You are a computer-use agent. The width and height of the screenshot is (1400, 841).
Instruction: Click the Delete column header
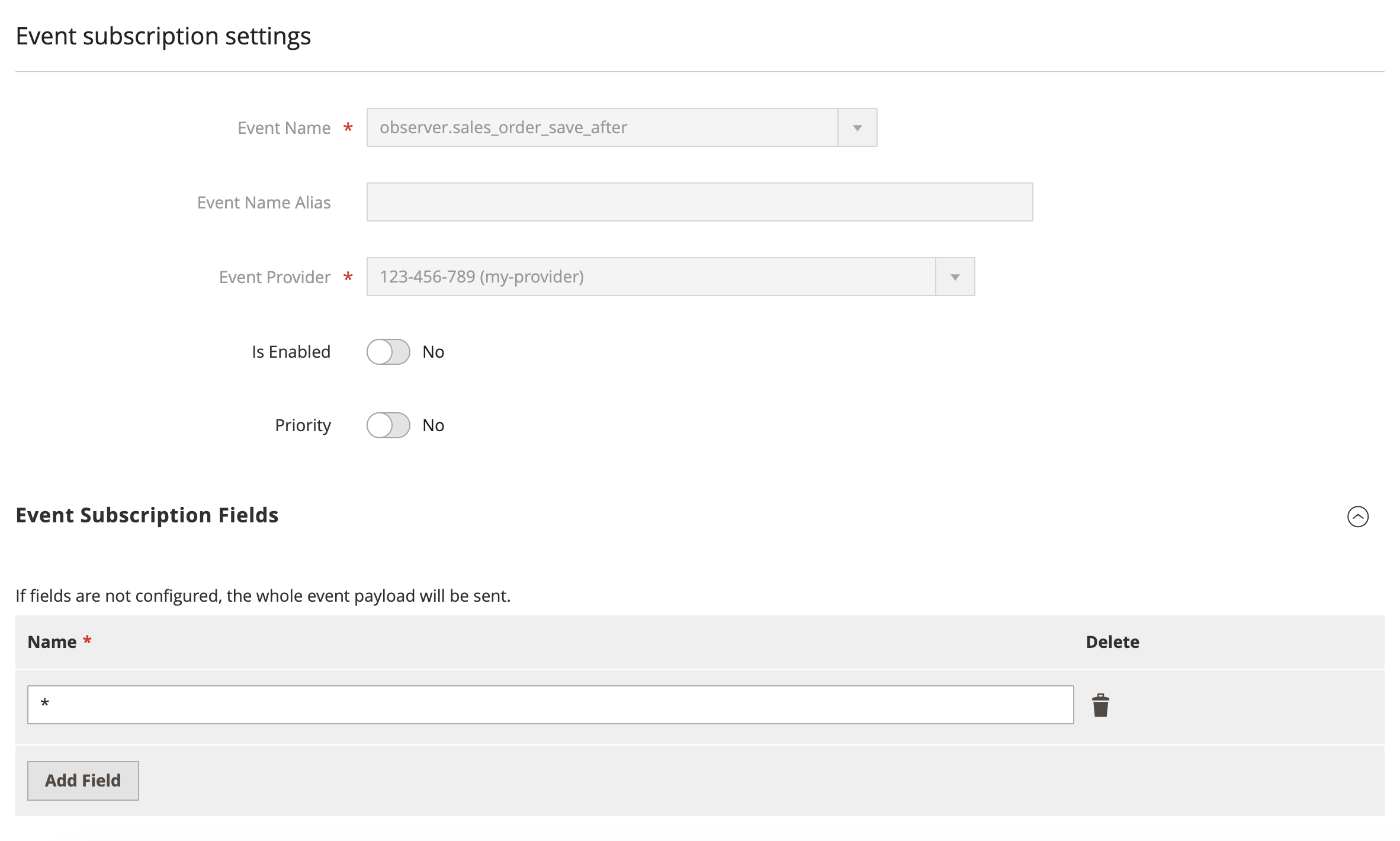pos(1112,642)
